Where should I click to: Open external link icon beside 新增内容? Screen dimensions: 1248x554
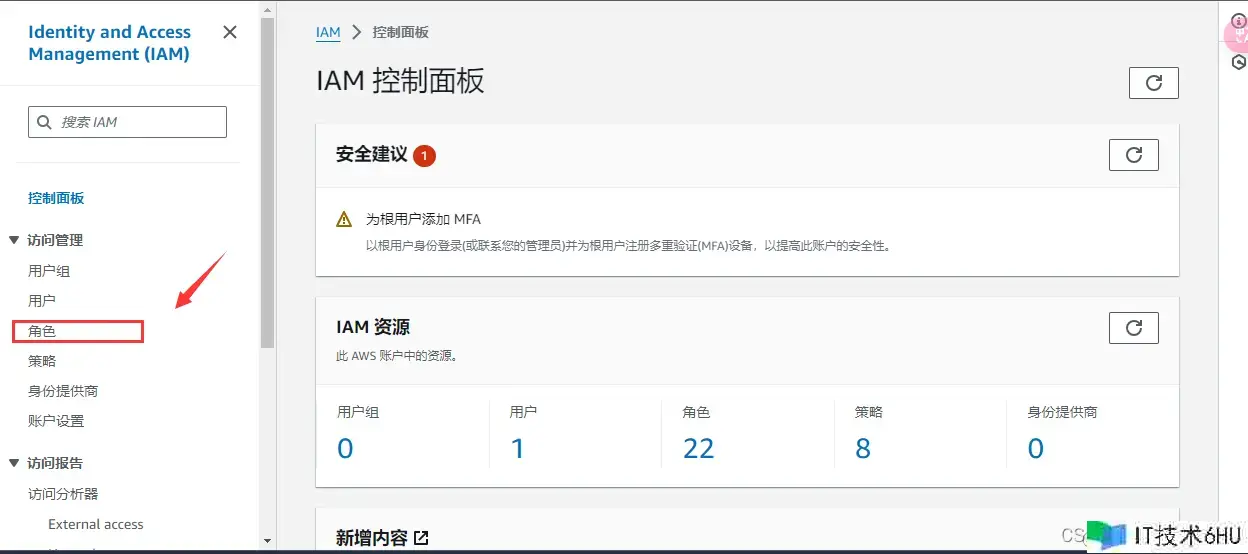[421, 538]
